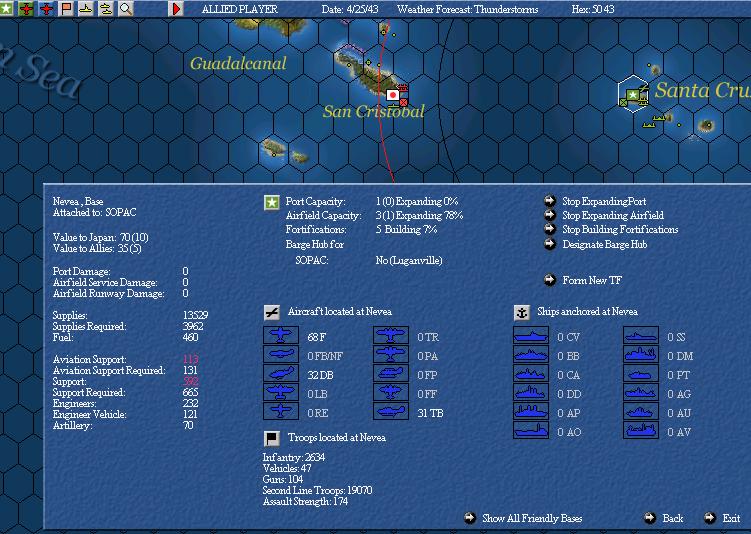Click the red end-turn arrow in toolbar
751x534 pixels.
[x=176, y=8]
